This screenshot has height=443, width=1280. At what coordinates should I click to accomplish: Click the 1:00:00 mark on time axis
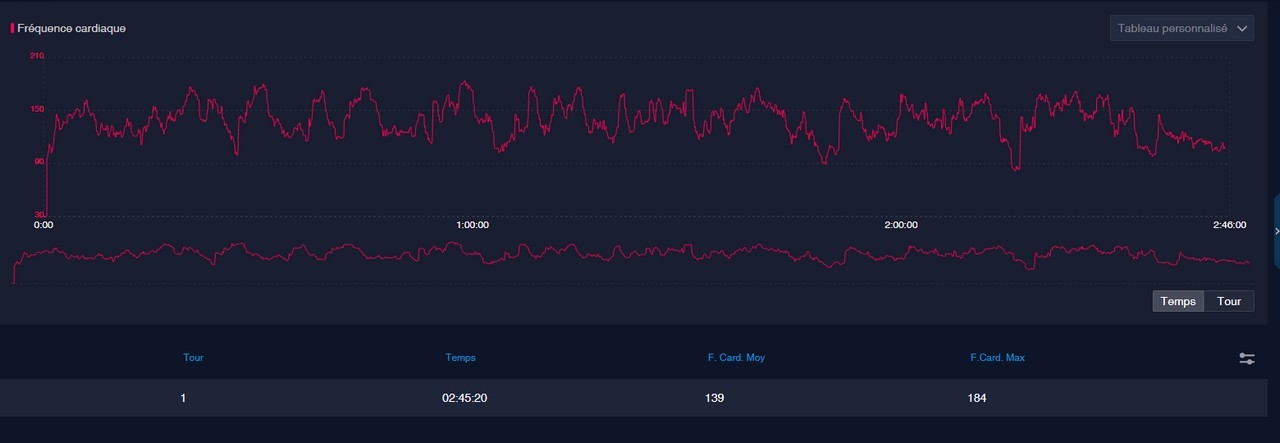(472, 225)
